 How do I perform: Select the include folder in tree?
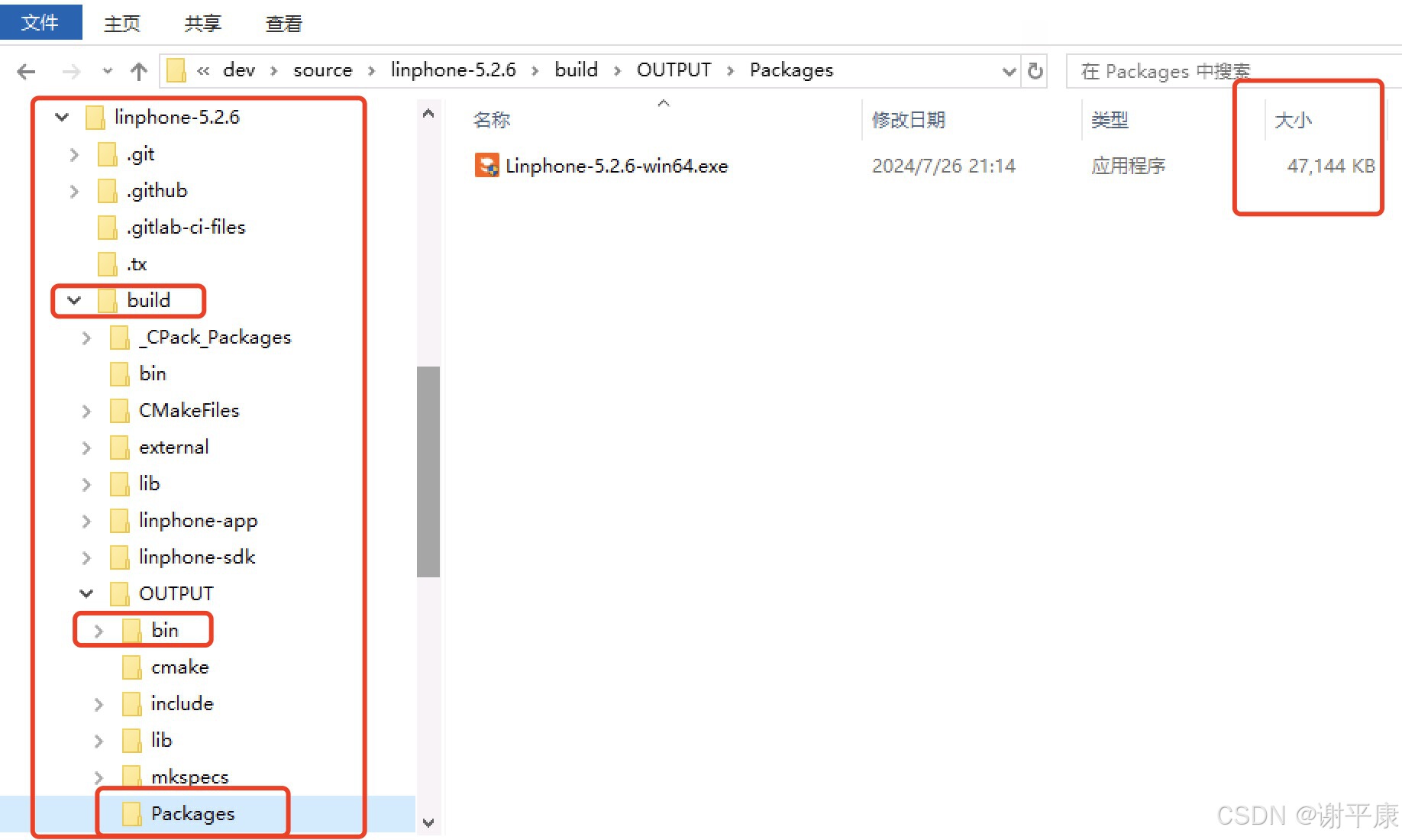(x=182, y=703)
